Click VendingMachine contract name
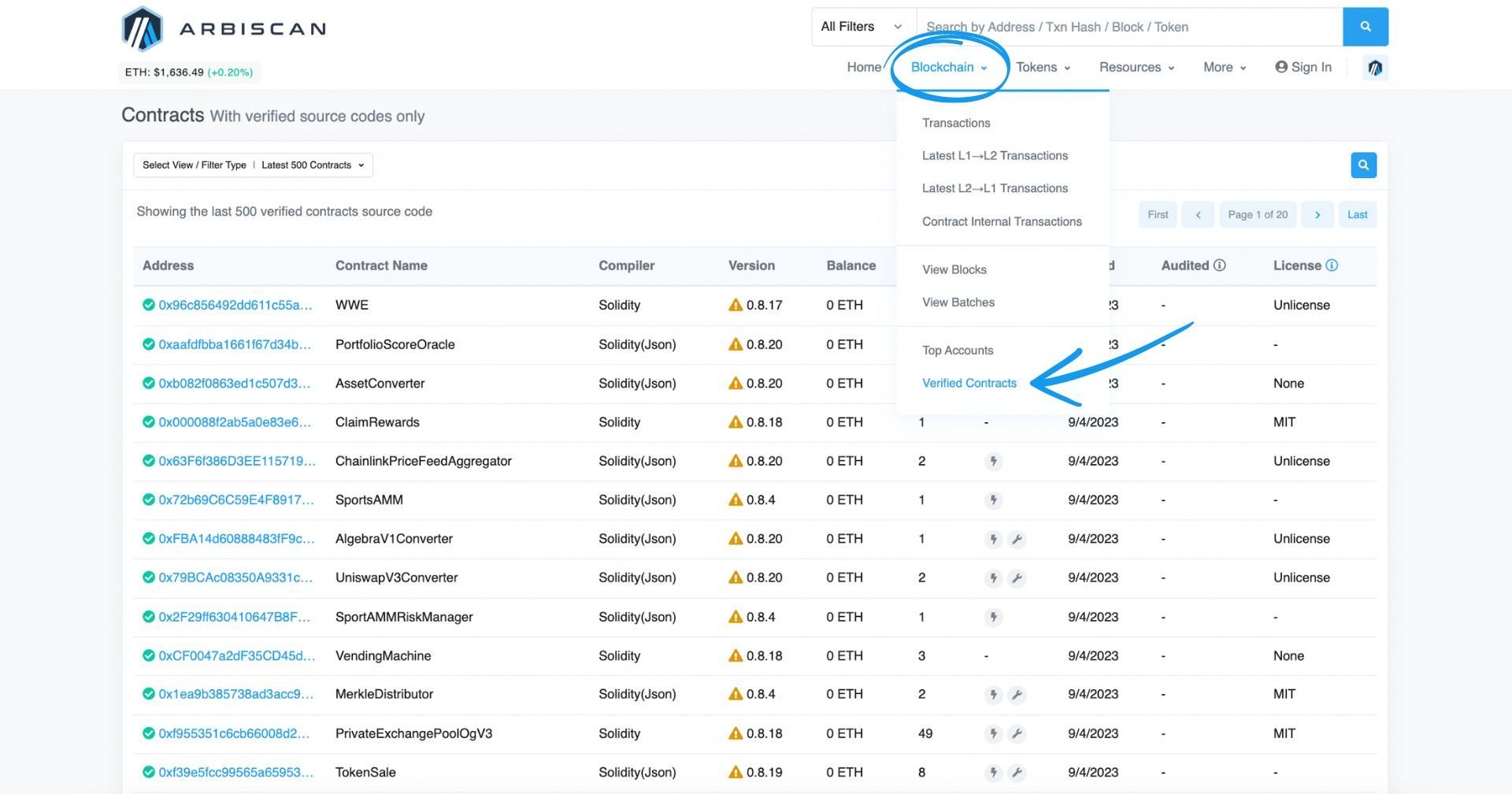 [x=383, y=655]
